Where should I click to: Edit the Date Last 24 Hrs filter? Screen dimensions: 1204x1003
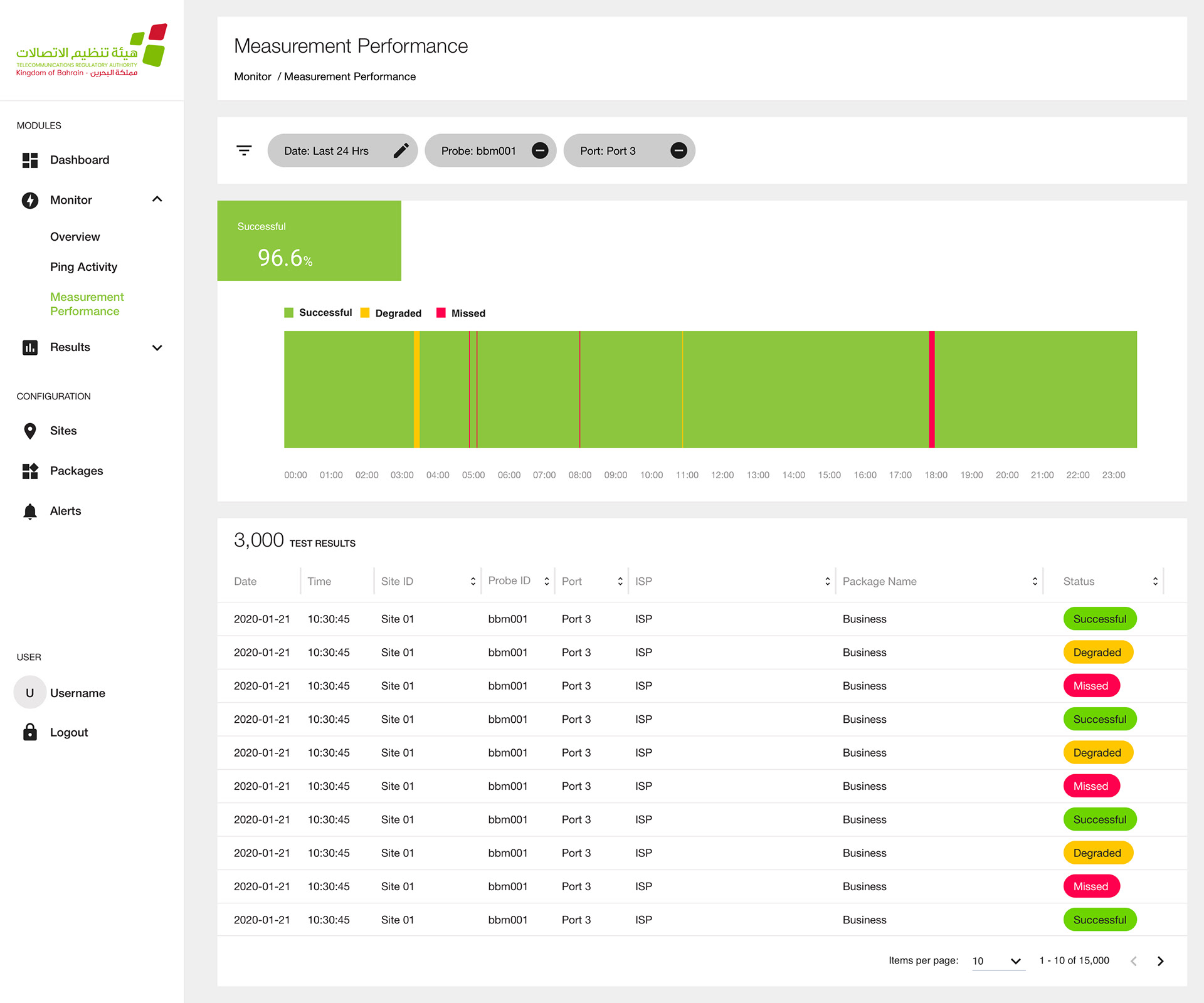pos(401,150)
